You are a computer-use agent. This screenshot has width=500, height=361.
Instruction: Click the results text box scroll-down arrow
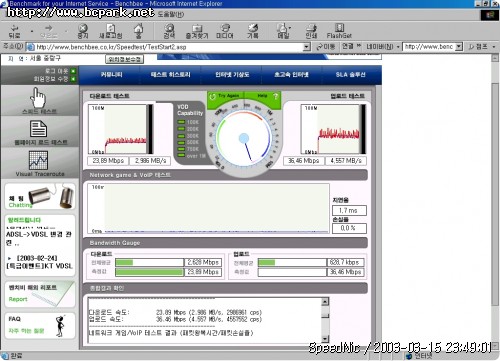[x=325, y=338]
